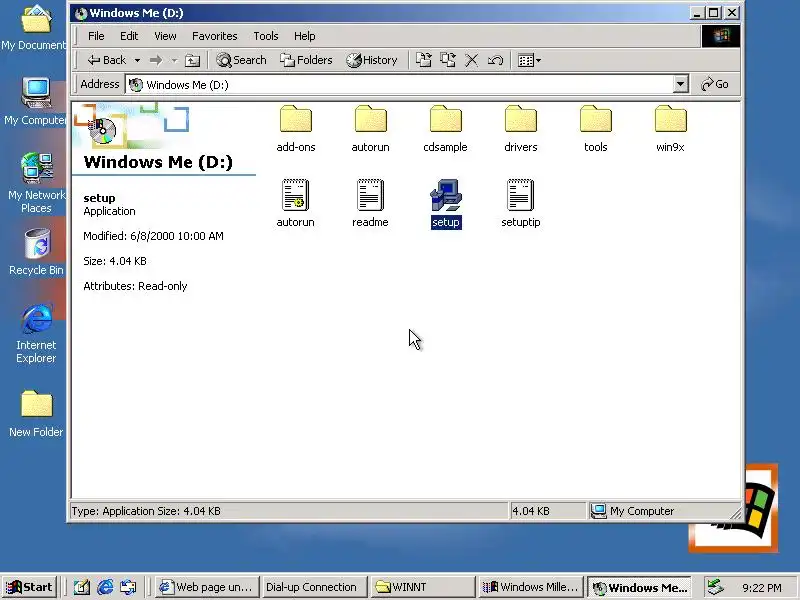Image resolution: width=800 pixels, height=600 pixels.
Task: Open the Help menu
Action: 305,36
